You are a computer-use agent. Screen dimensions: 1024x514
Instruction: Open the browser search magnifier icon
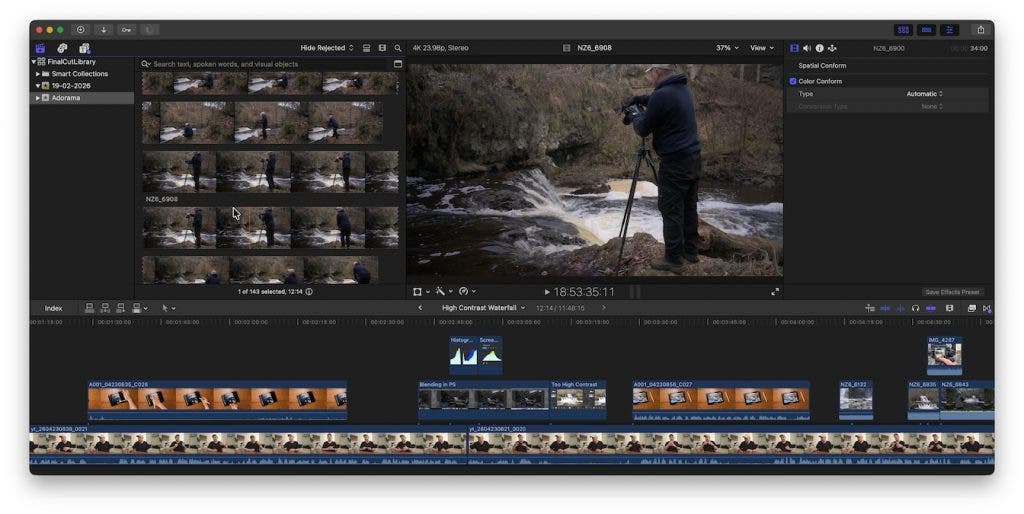[x=398, y=48]
